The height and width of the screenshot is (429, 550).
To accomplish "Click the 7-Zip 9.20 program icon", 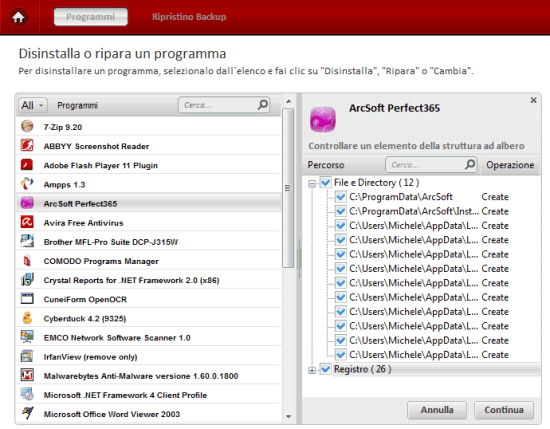I will point(27,126).
